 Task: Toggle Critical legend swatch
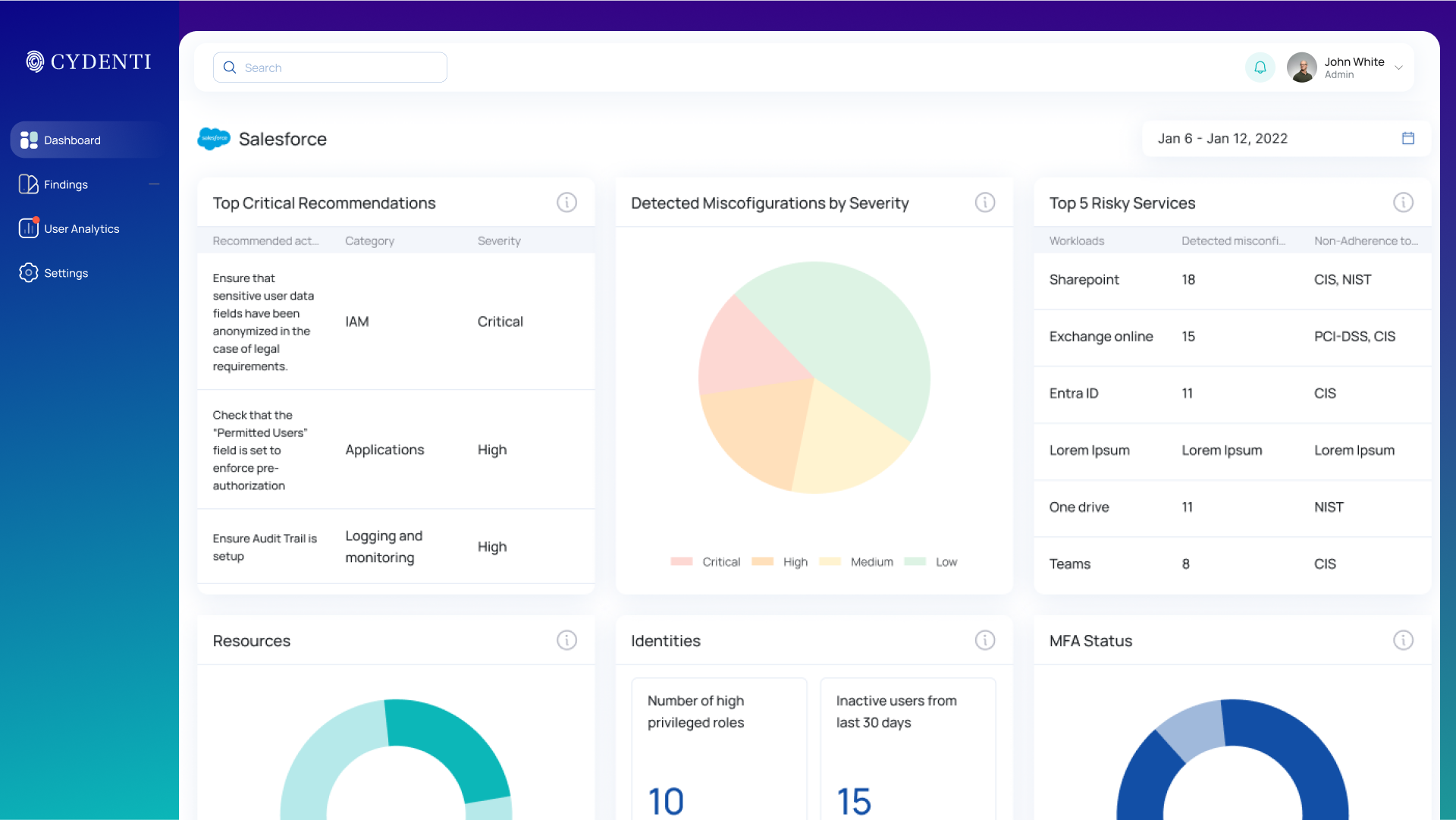(x=682, y=561)
